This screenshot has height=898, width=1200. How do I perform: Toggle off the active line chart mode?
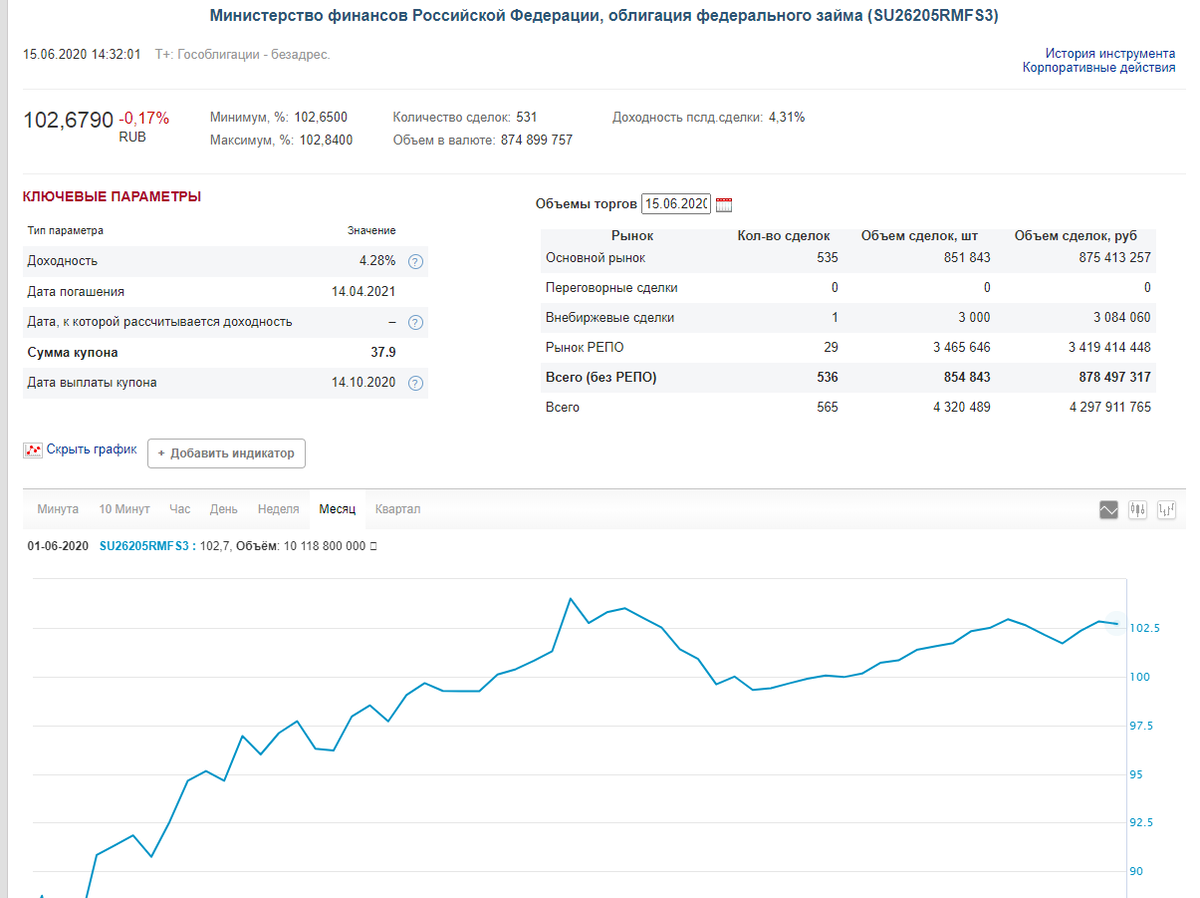[x=1109, y=510]
